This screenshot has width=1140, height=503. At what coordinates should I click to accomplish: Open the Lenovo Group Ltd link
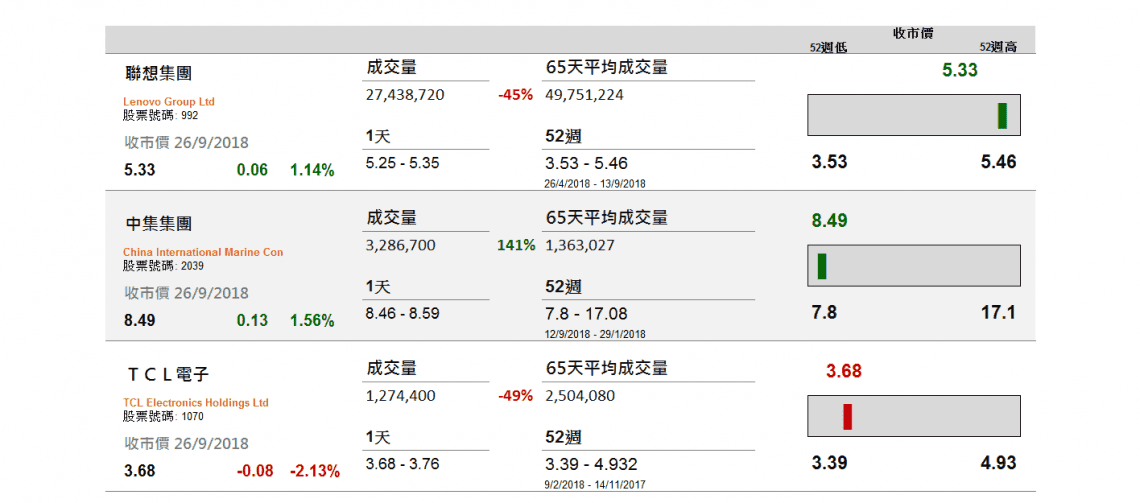pyautogui.click(x=169, y=102)
